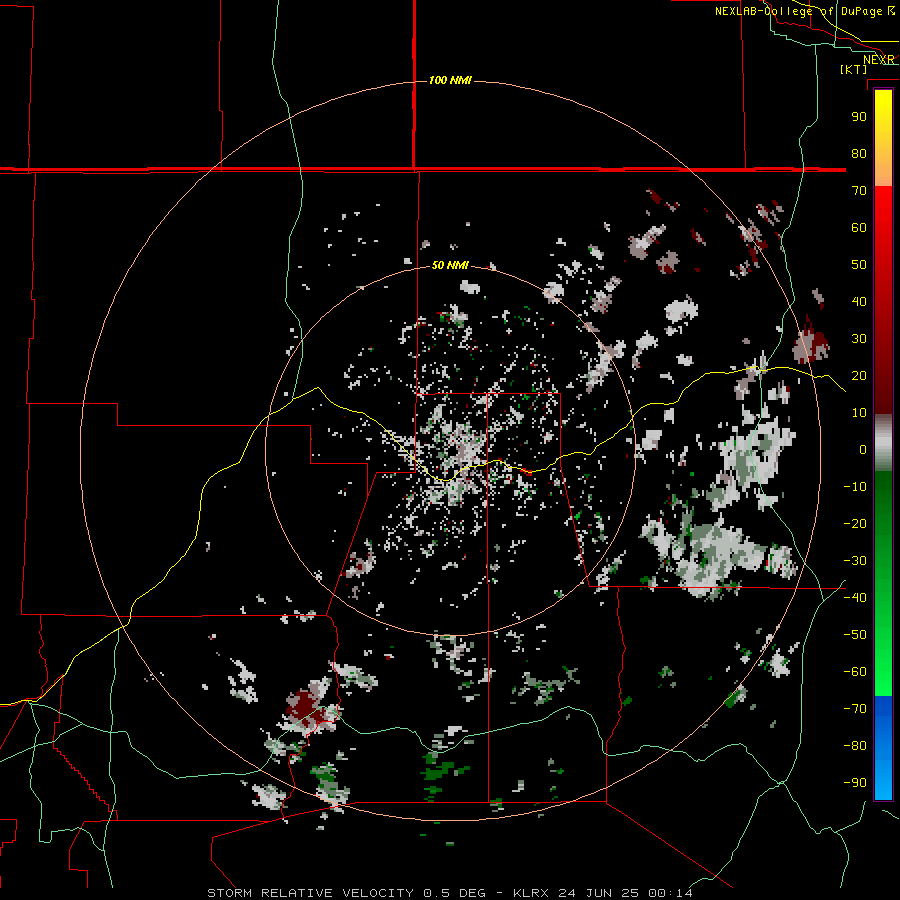Click the -50 value on velocity scale

[x=855, y=635]
